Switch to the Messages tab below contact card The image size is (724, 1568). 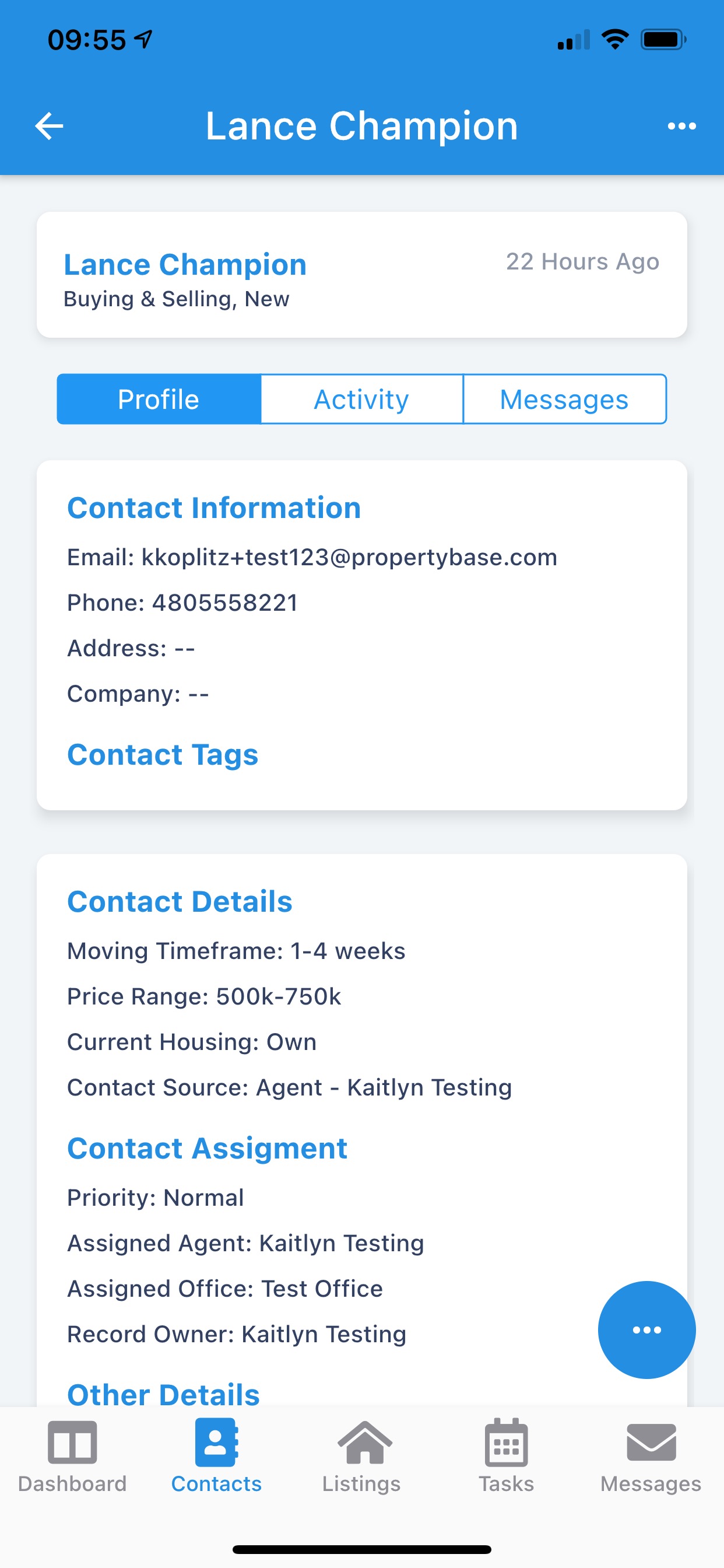click(x=565, y=400)
